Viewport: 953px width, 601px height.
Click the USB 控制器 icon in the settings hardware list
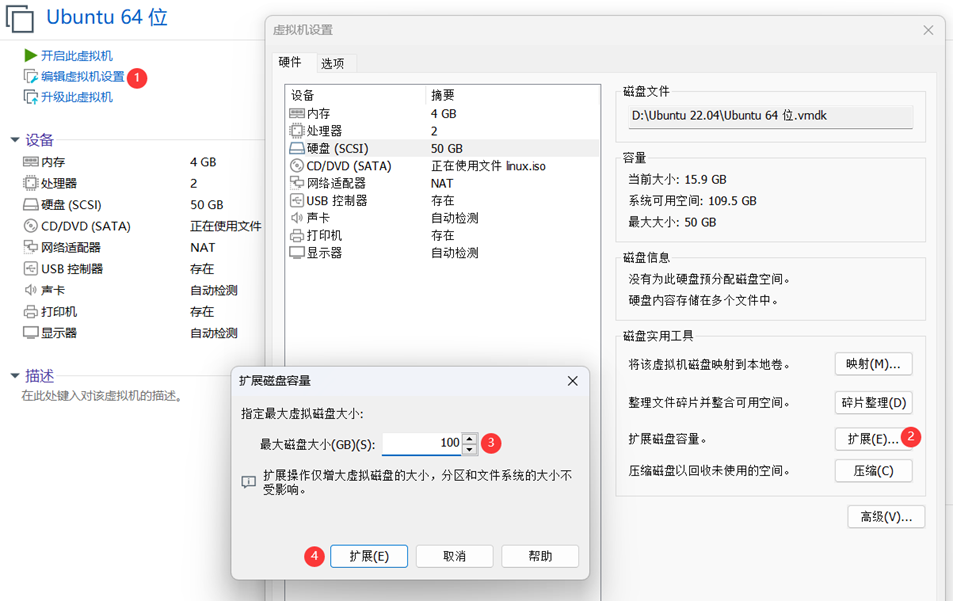pos(297,200)
